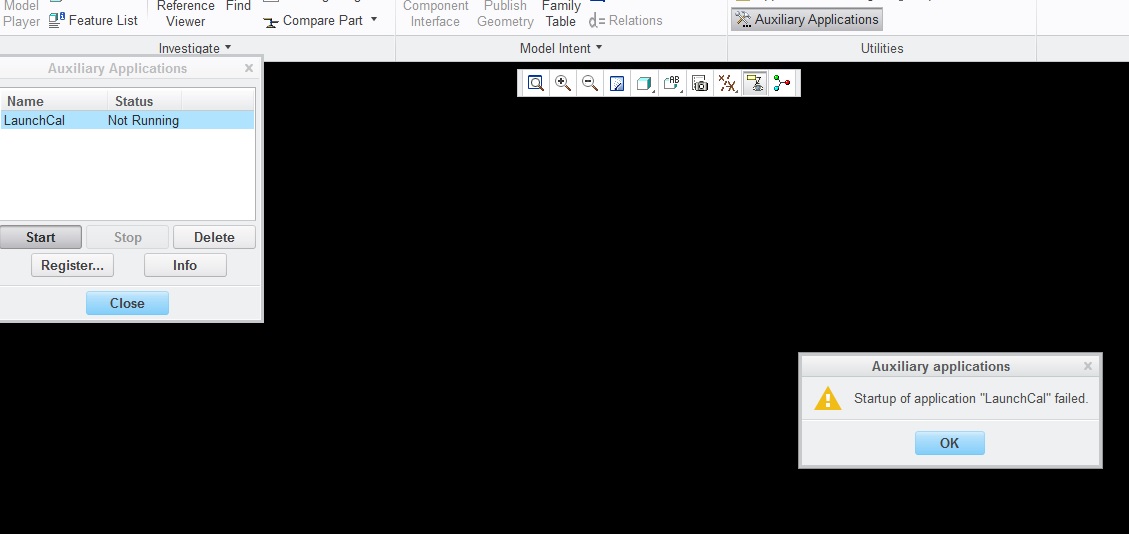Image resolution: width=1129 pixels, height=534 pixels.
Task: Toggle the Annotation Display icon
Action: pyautogui.click(x=755, y=83)
